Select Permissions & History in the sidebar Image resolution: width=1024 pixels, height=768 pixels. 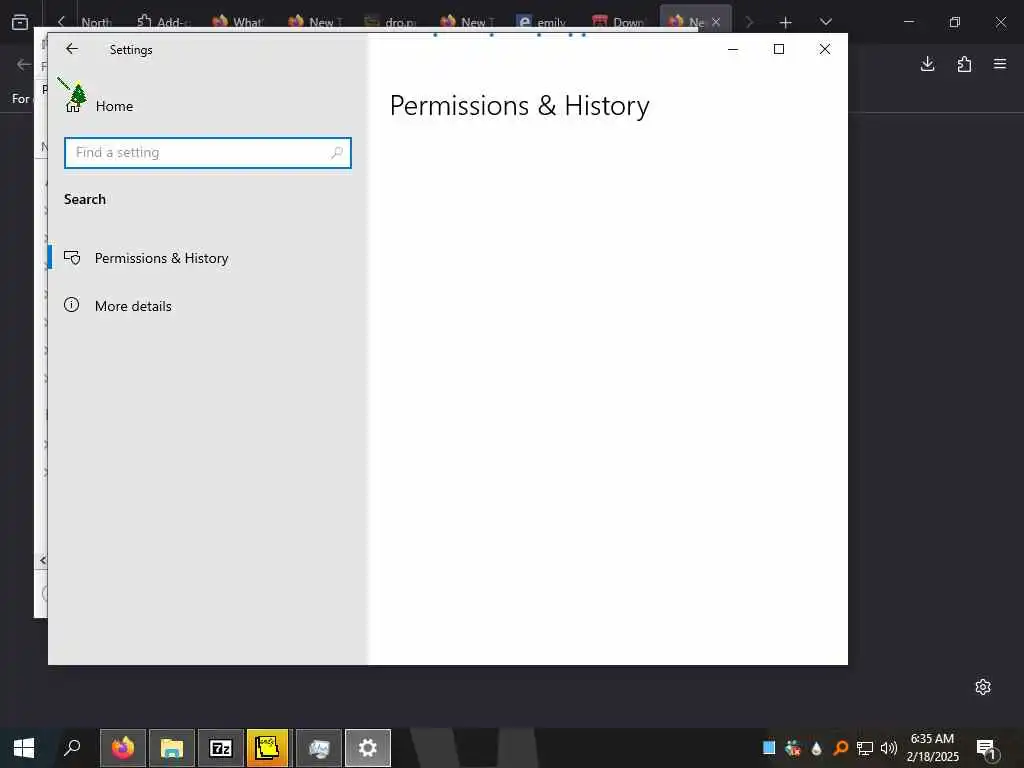coord(208,258)
